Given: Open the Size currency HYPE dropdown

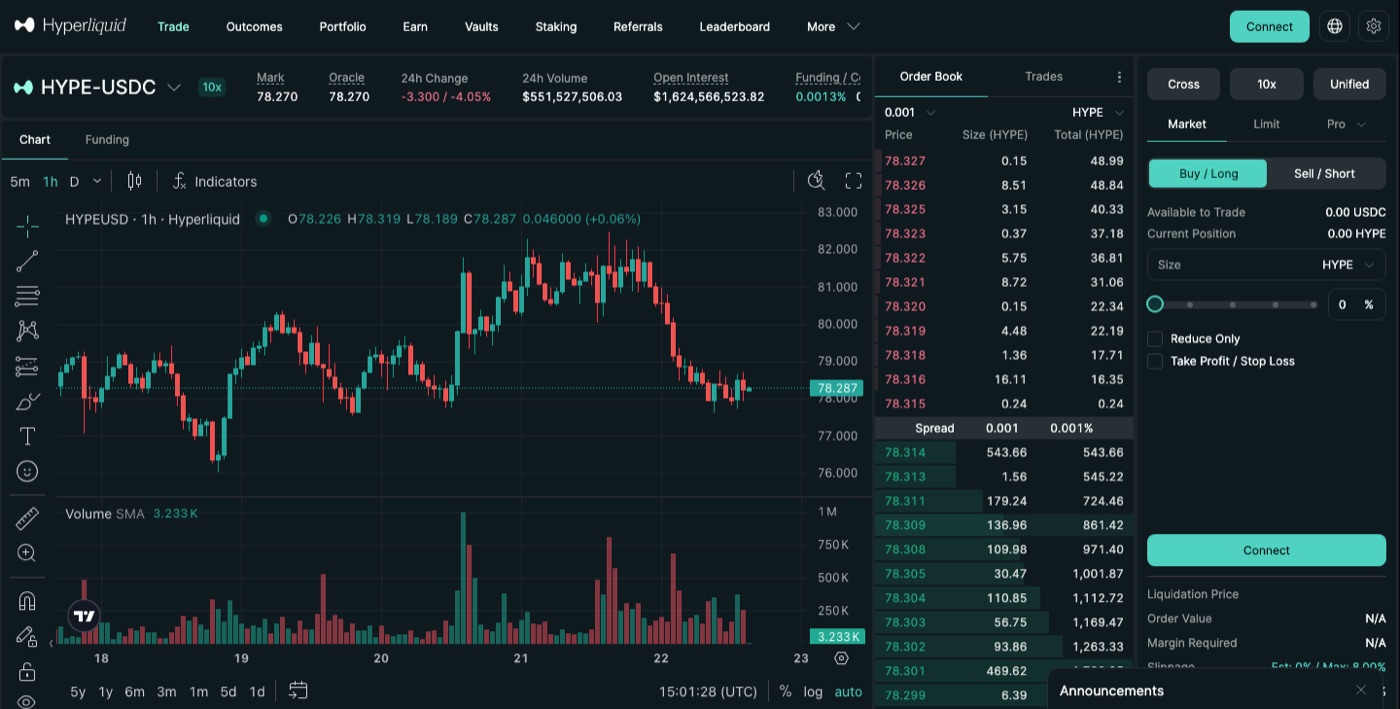Looking at the screenshot, I should pos(1349,265).
